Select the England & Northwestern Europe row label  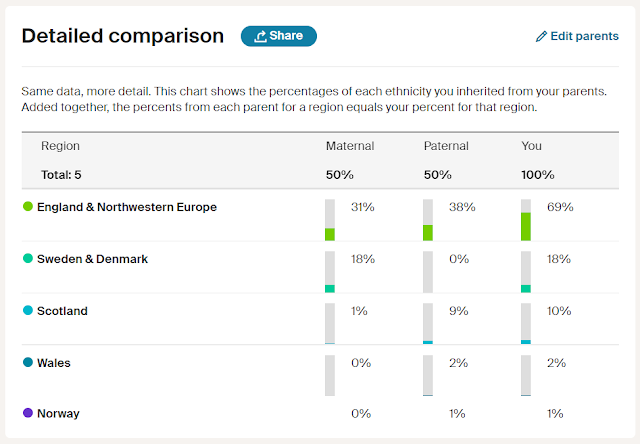pyautogui.click(x=127, y=207)
